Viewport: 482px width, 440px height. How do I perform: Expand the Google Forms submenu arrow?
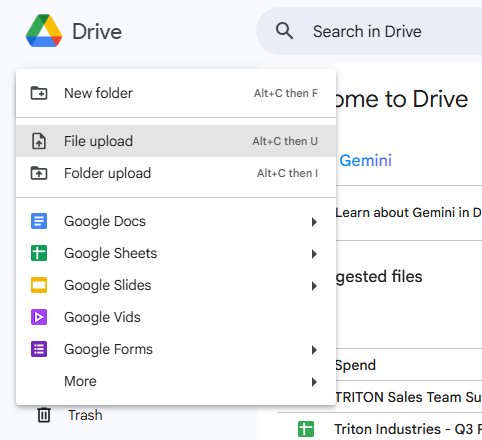coord(314,350)
